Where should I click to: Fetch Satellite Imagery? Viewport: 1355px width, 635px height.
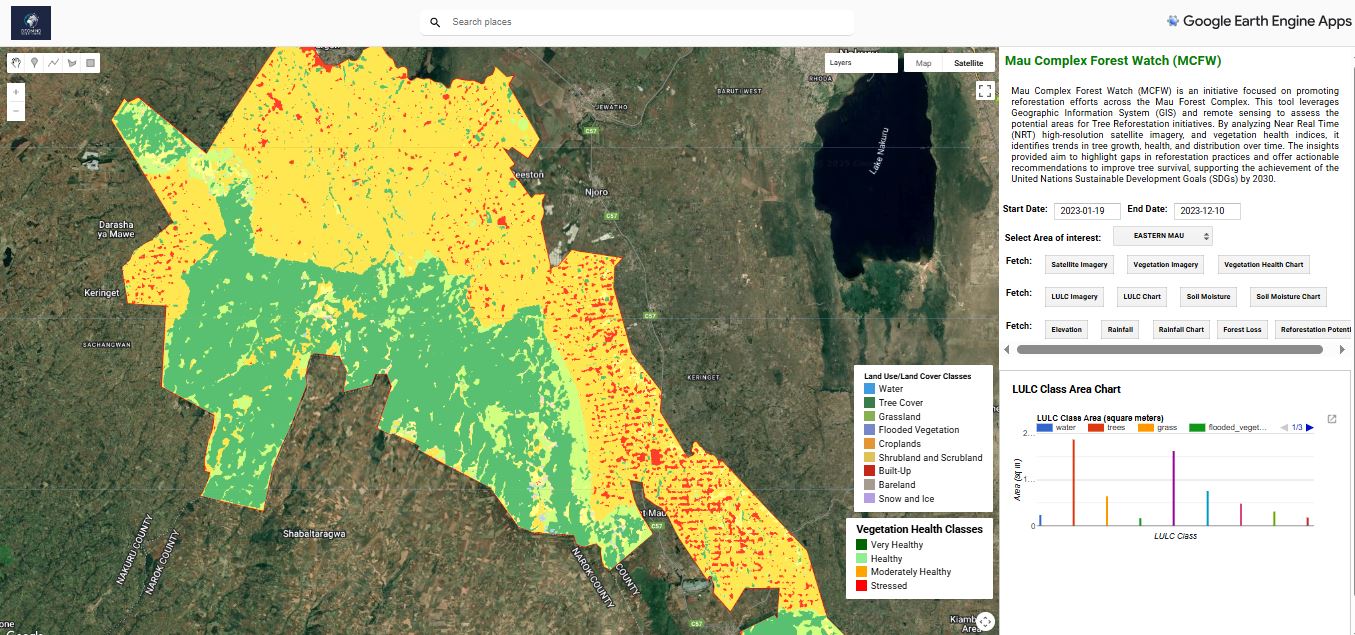tap(1080, 265)
